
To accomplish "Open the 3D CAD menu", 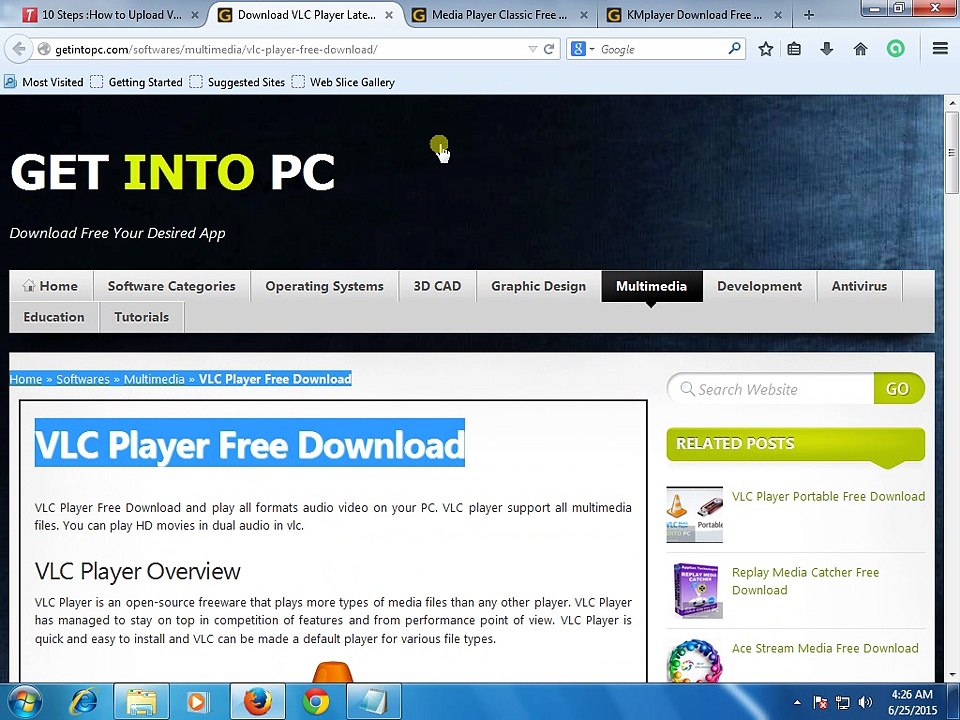I will [x=437, y=286].
